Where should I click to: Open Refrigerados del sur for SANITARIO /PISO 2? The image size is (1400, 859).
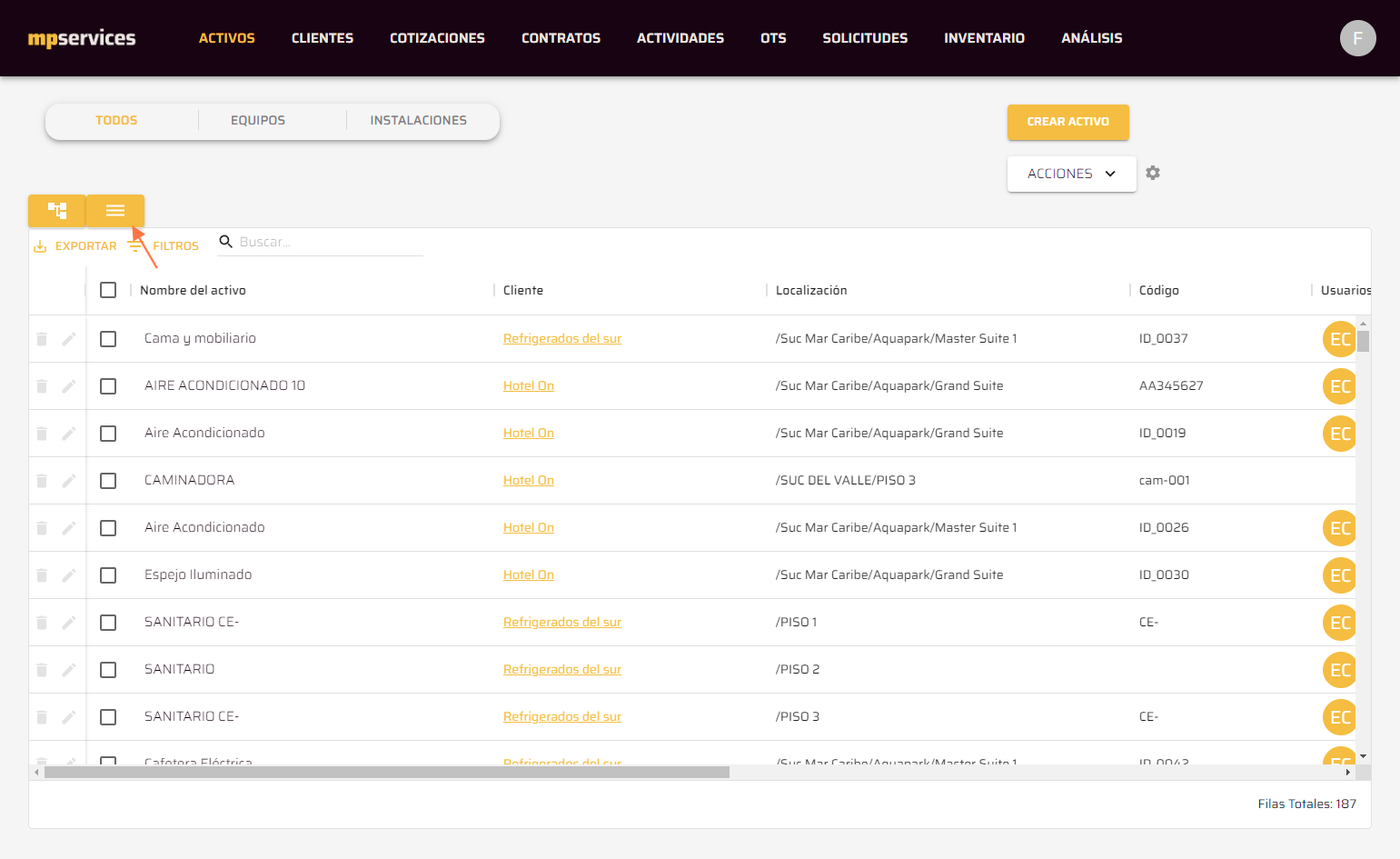562,670
